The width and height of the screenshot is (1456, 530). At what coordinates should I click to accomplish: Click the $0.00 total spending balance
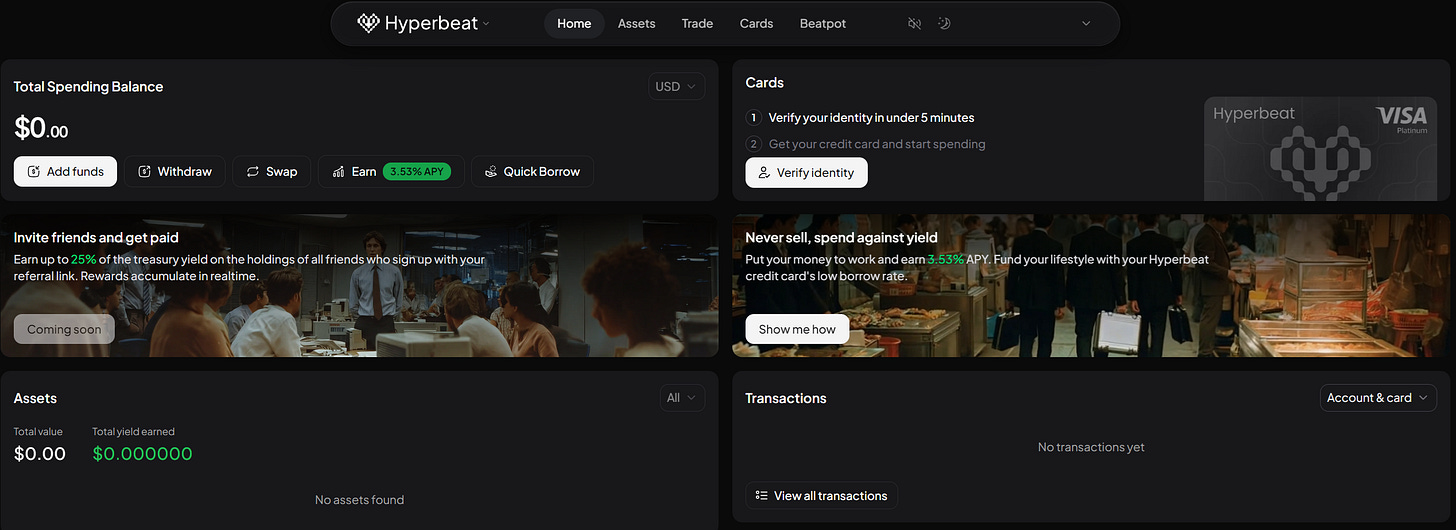(41, 128)
